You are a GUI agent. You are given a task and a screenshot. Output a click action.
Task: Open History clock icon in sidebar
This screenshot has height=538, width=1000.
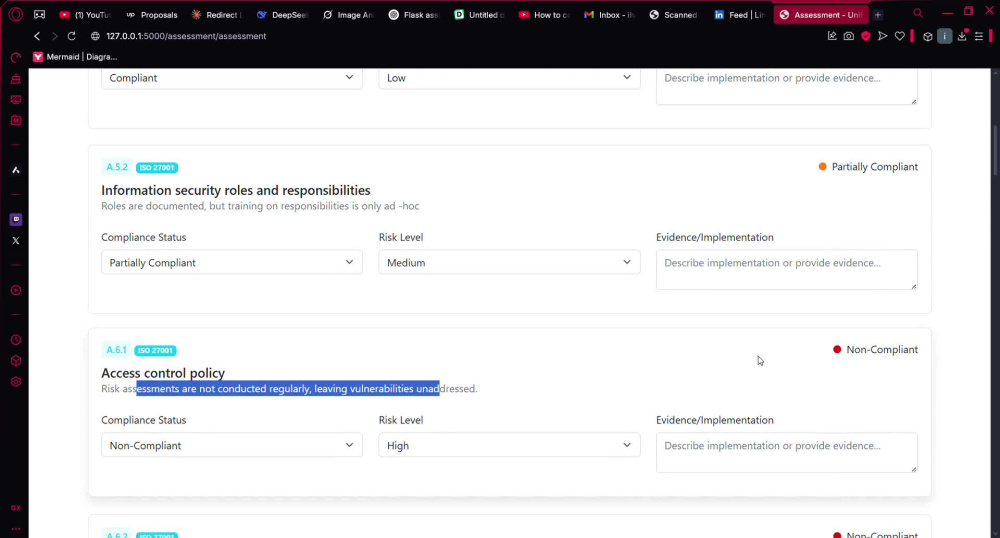(x=16, y=340)
